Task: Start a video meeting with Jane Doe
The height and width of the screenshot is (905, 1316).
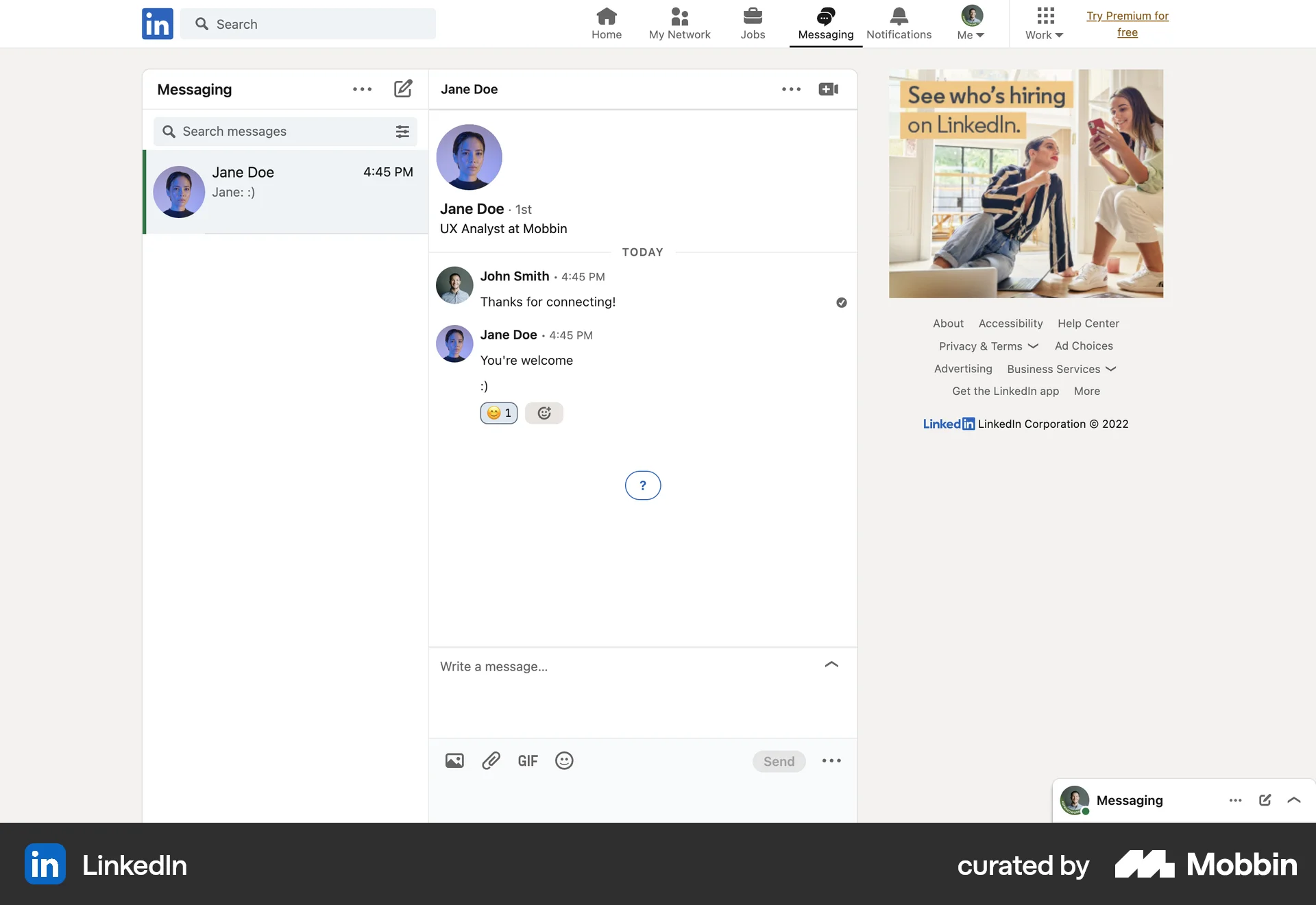Action: [x=828, y=88]
